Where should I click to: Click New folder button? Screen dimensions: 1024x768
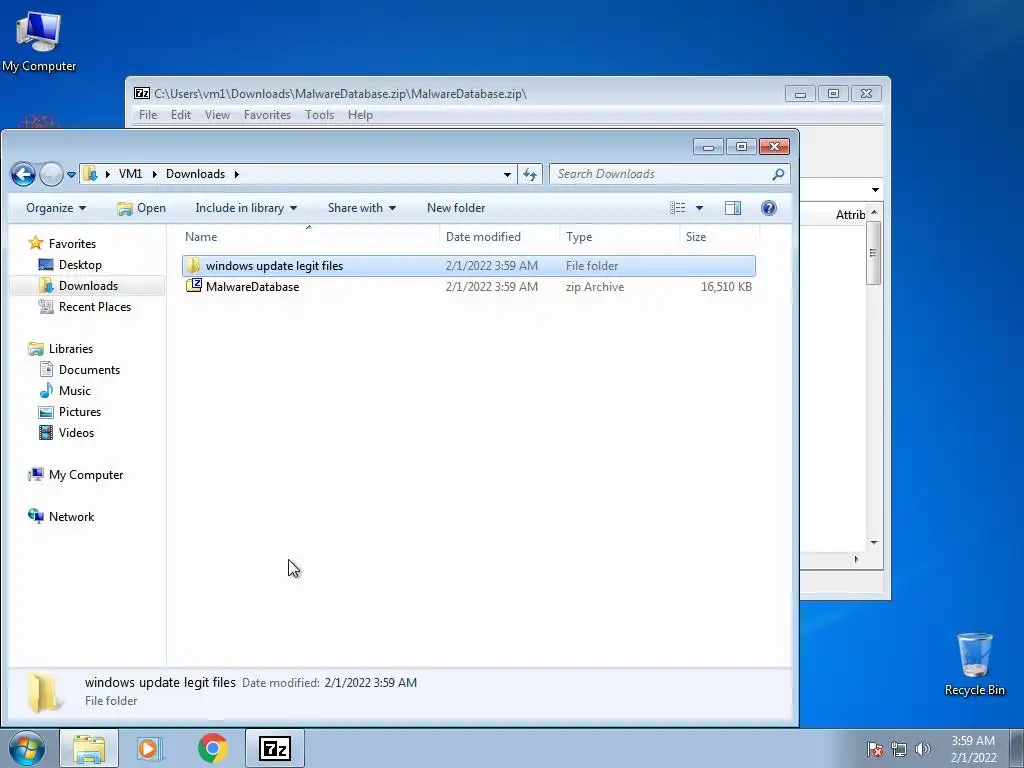(x=456, y=208)
